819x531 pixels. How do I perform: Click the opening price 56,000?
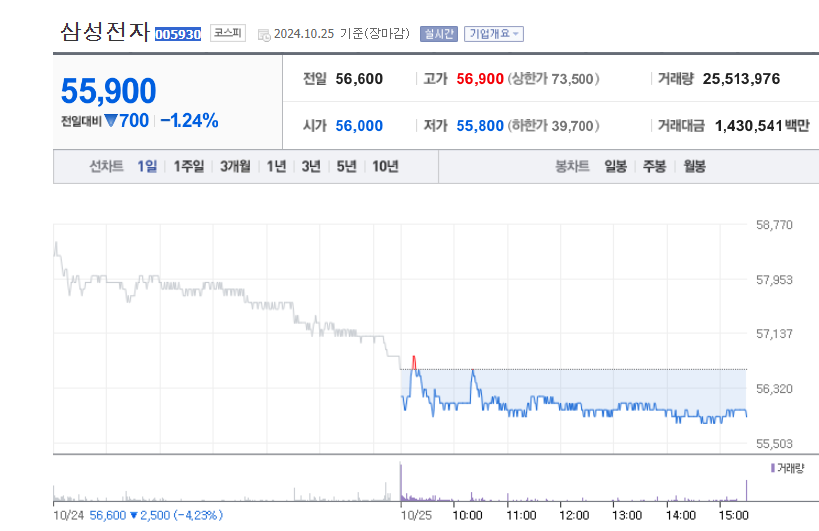(x=359, y=126)
